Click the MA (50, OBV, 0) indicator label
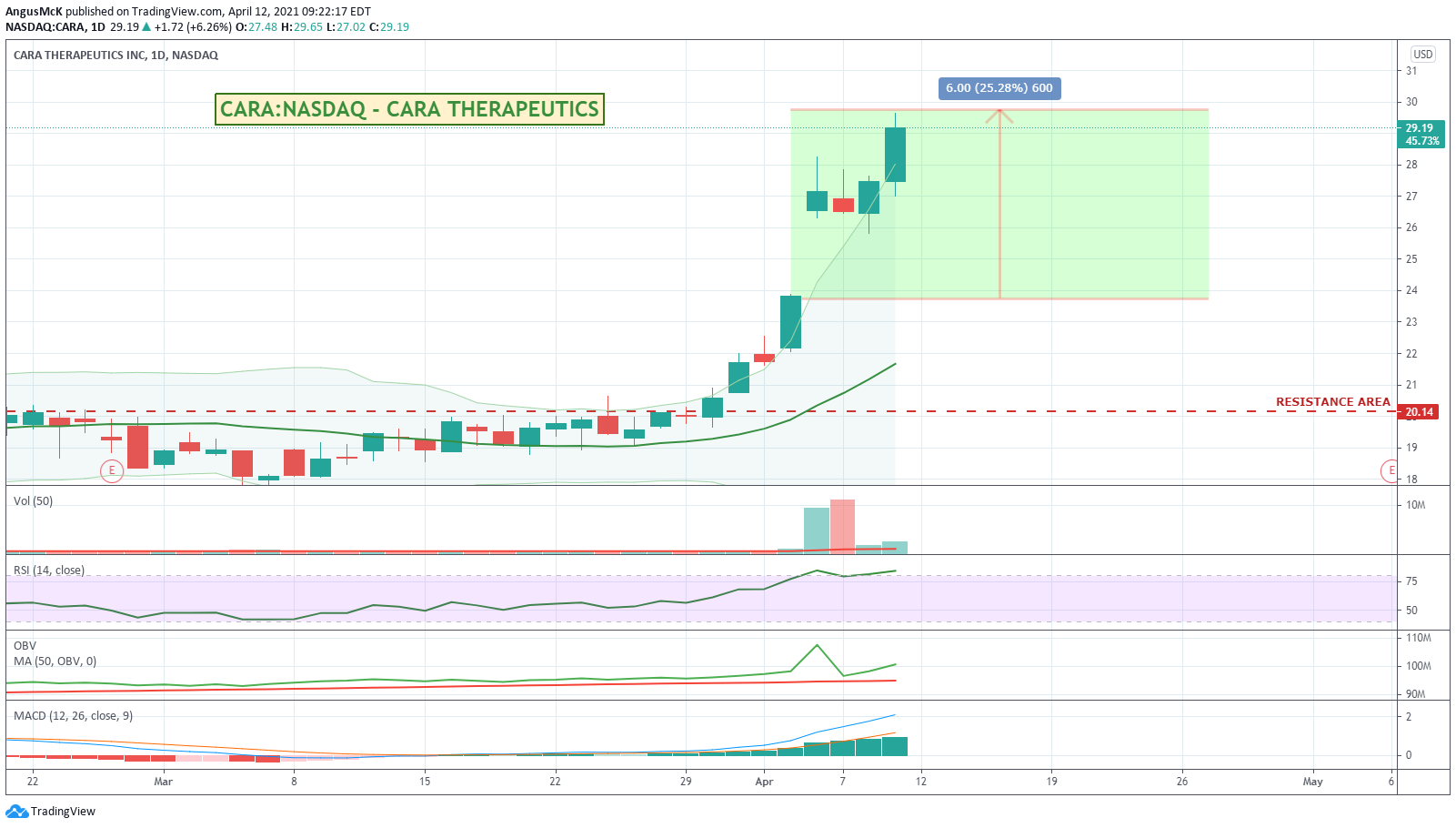1456x828 pixels. 55,661
